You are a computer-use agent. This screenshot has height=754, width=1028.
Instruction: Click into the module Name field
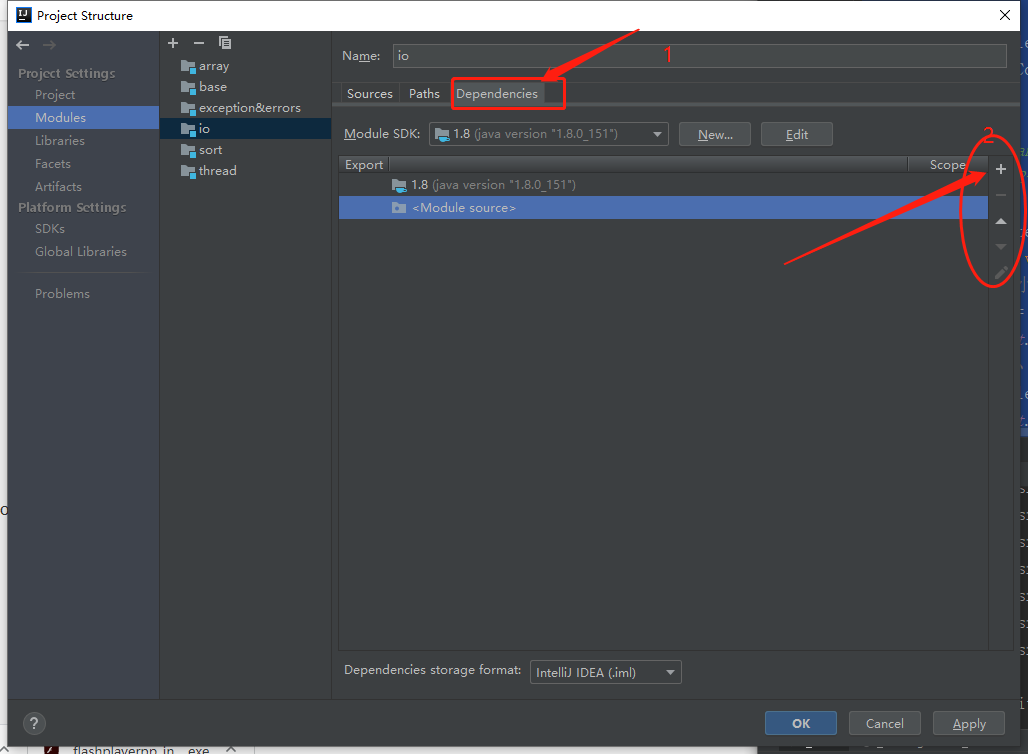click(698, 56)
